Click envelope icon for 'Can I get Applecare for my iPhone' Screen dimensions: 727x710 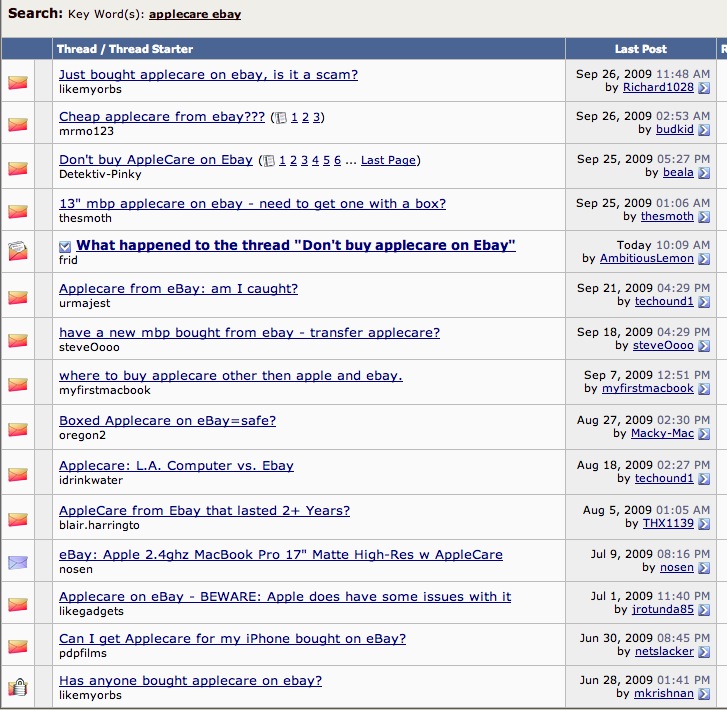(18, 646)
